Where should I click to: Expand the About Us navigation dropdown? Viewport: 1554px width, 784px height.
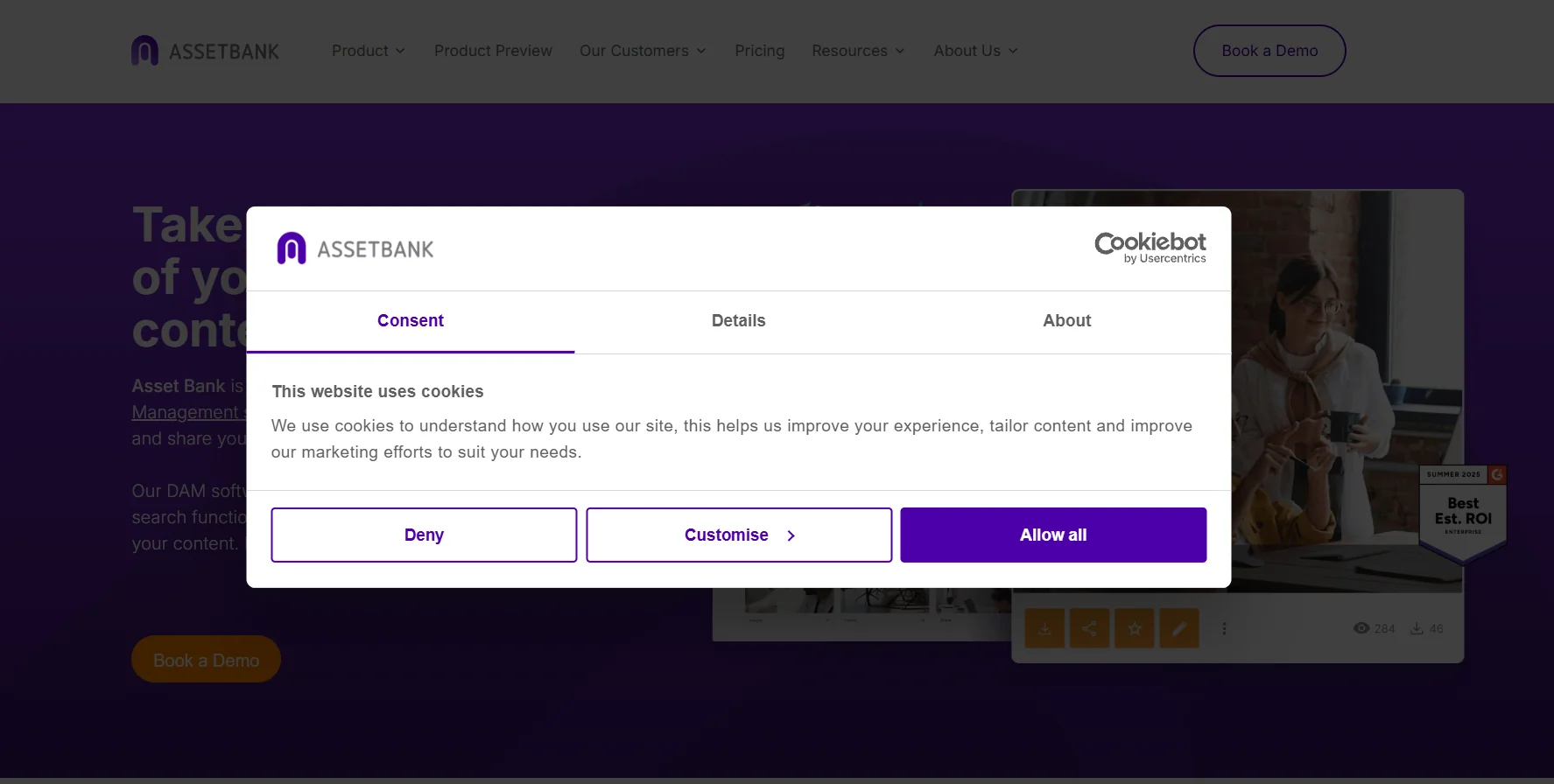pos(975,51)
